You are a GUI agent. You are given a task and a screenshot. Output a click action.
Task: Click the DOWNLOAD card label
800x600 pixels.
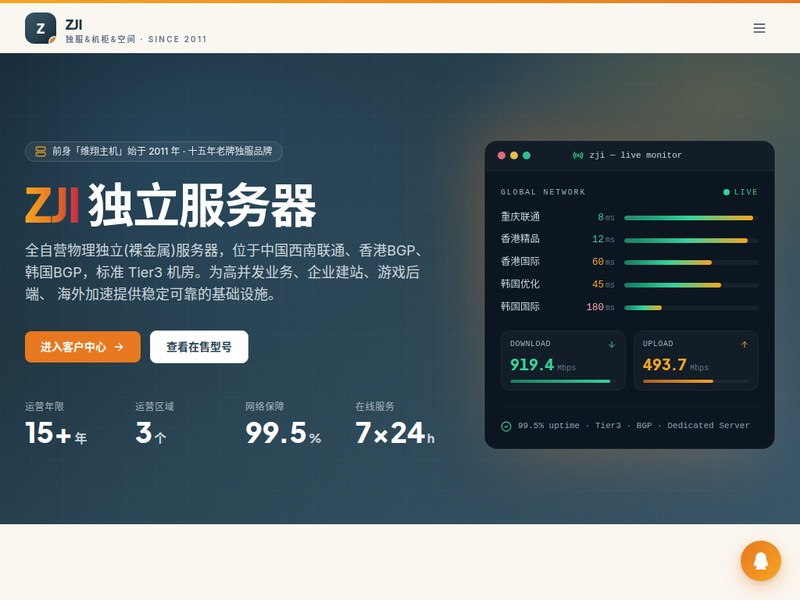point(530,344)
